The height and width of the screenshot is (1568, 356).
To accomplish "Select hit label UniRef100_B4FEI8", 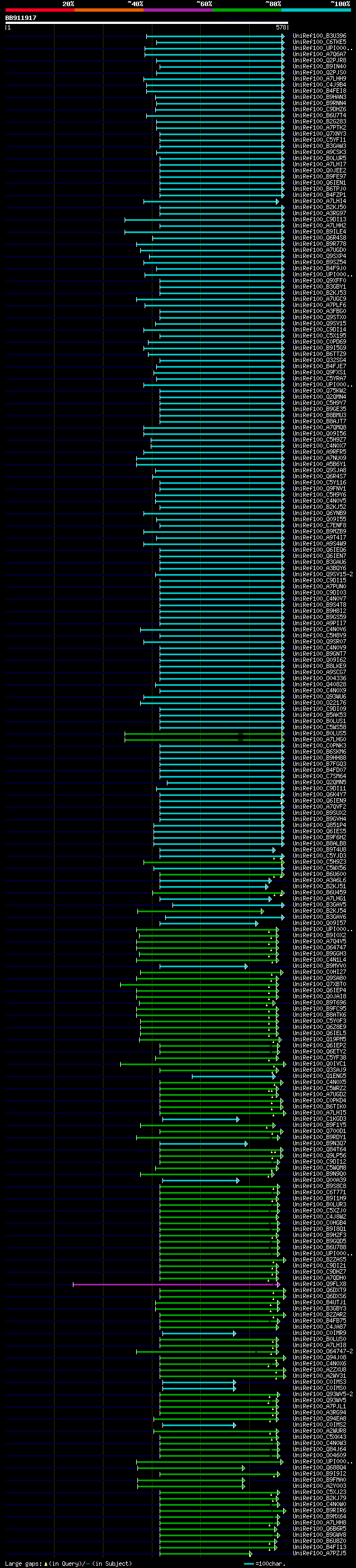I will pos(319,91).
